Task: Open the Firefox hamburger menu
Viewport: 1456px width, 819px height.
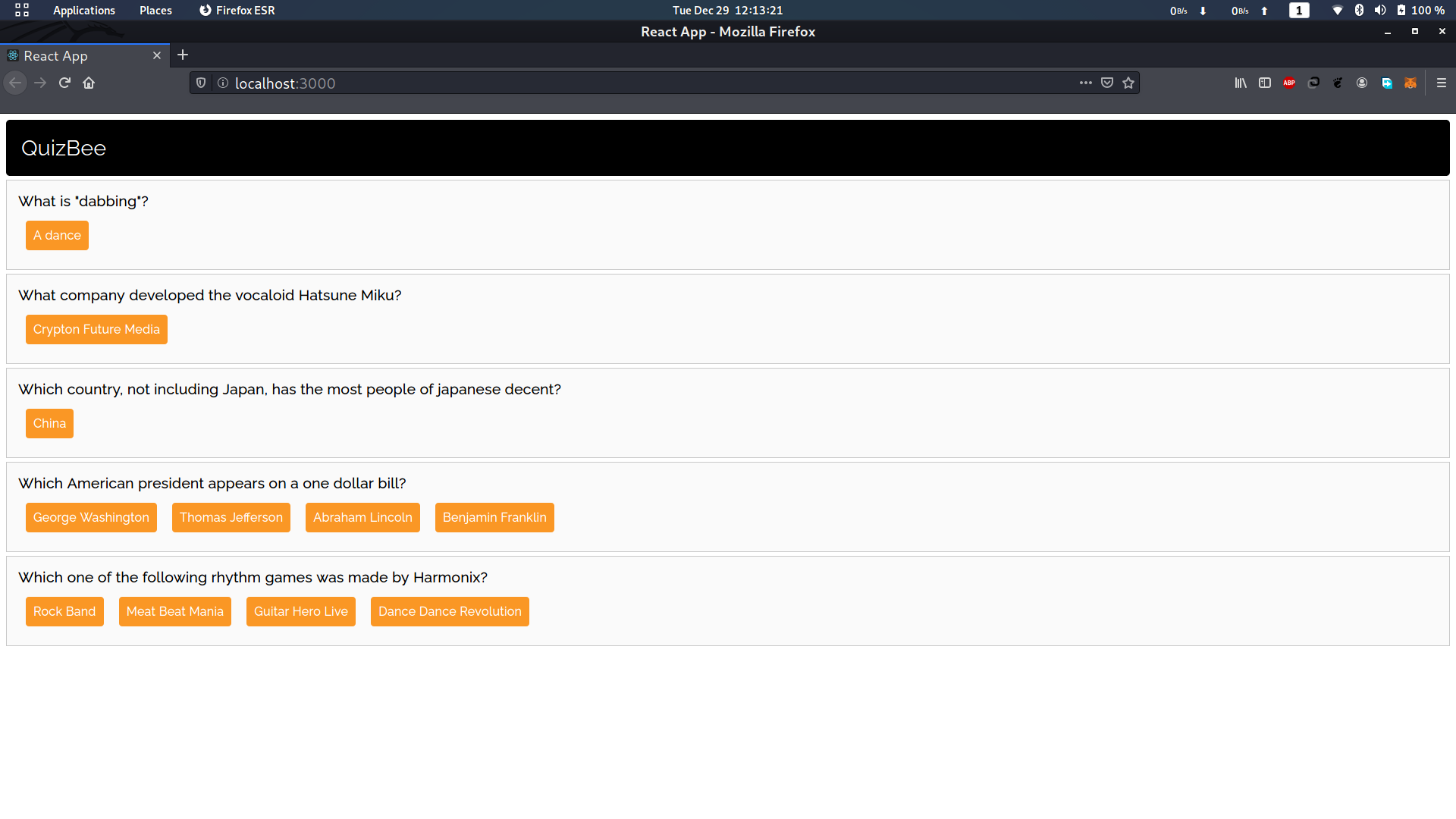Action: click(1442, 83)
